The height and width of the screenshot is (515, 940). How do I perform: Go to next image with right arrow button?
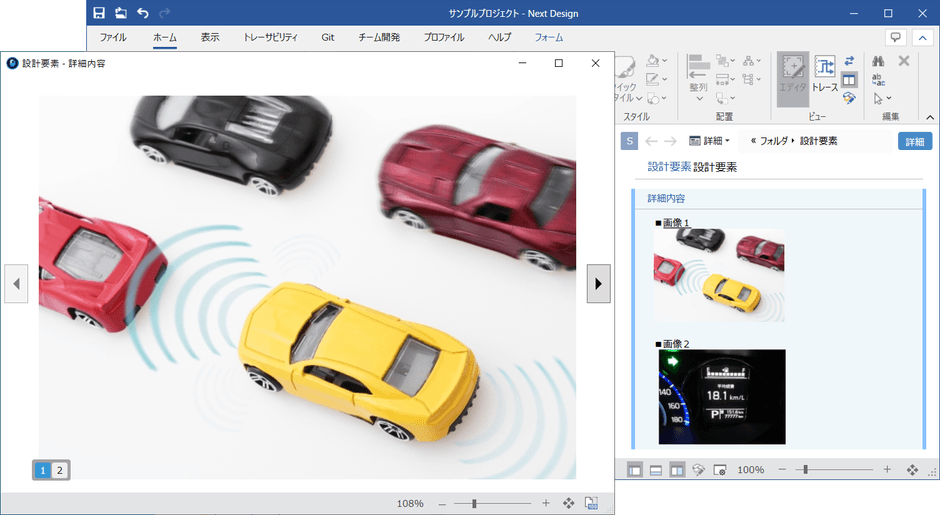click(598, 283)
